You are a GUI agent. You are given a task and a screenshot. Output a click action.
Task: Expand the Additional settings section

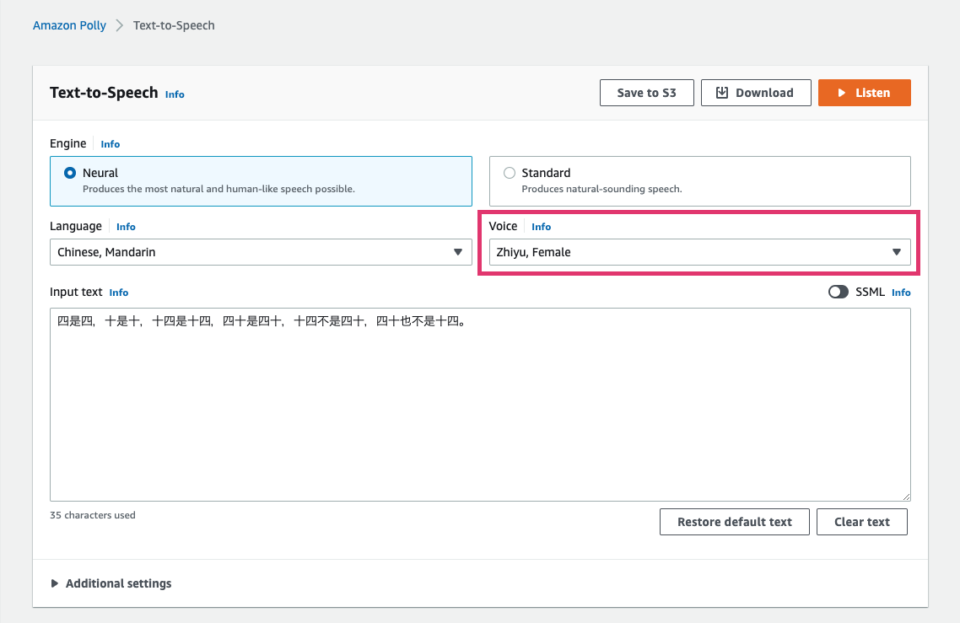(x=111, y=583)
